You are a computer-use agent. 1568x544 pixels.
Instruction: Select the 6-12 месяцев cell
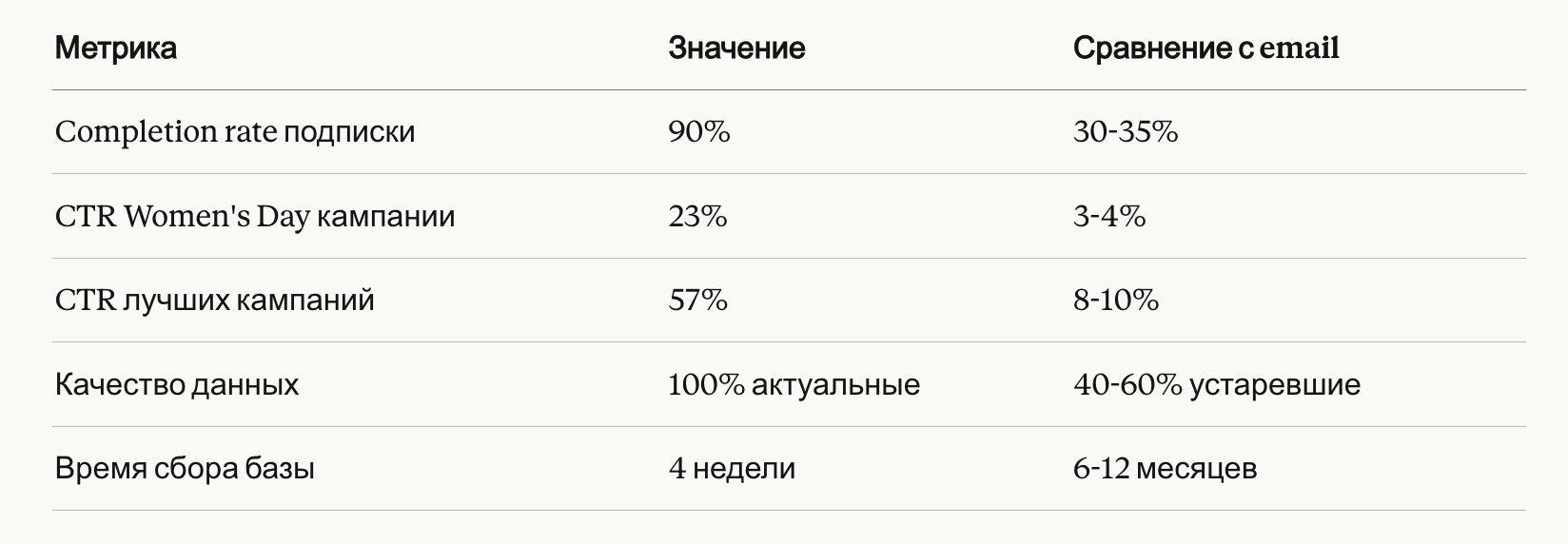(1166, 469)
